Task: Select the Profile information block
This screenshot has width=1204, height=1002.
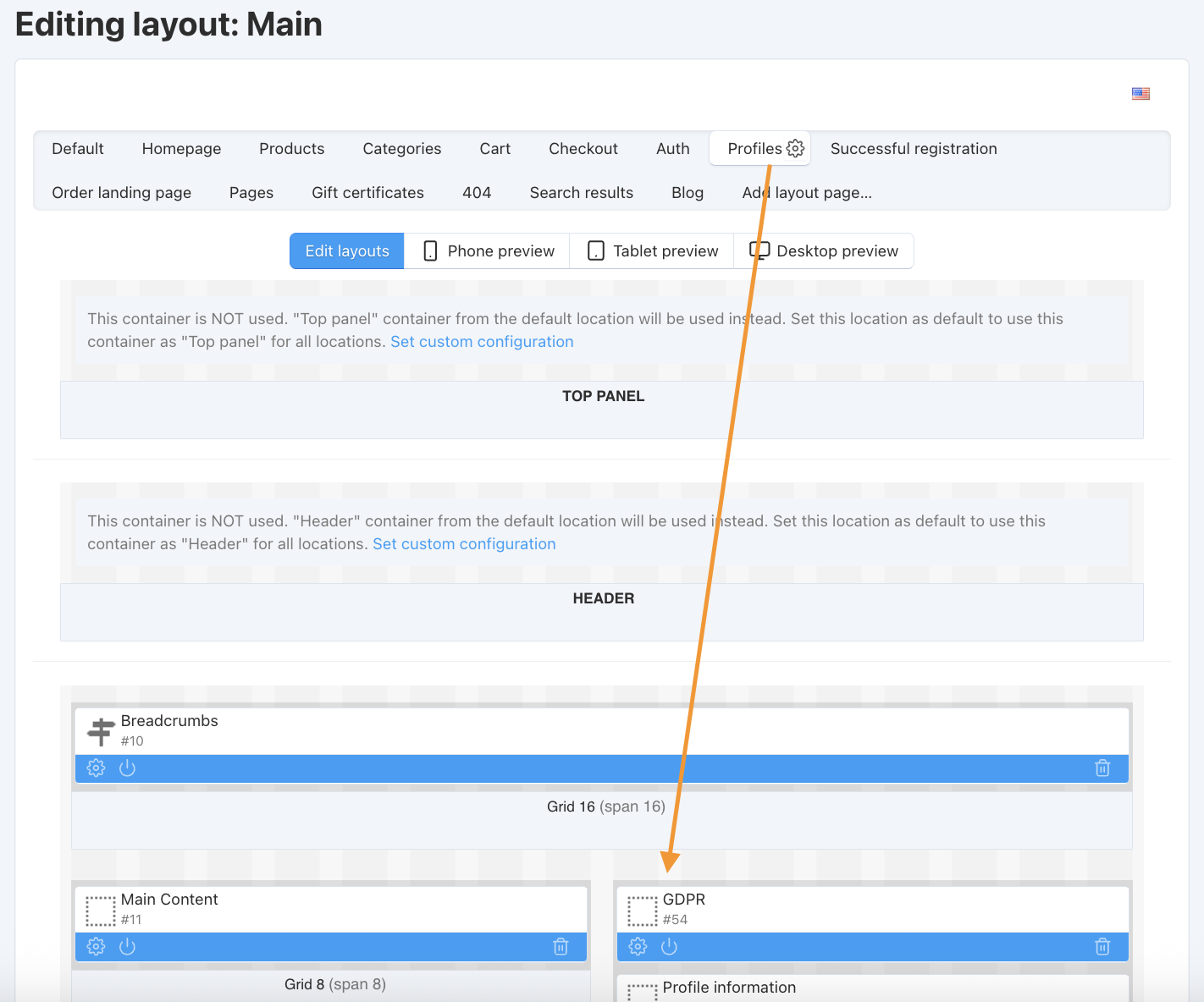Action: point(873,988)
